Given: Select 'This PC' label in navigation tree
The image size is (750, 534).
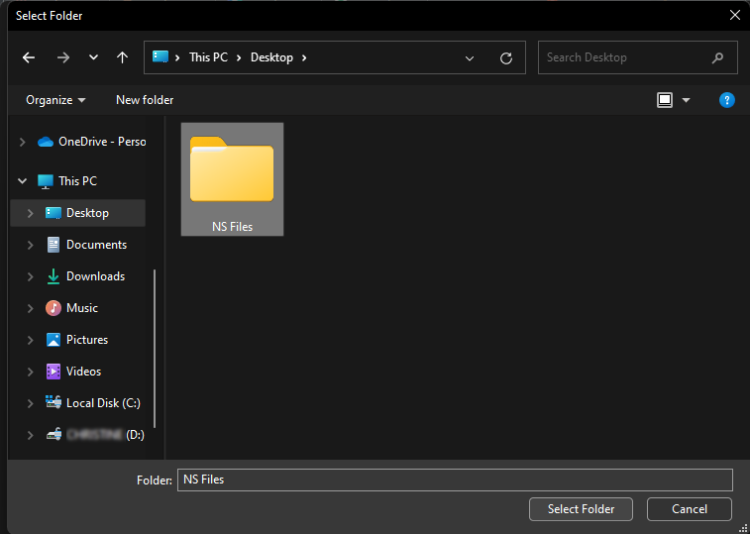Looking at the screenshot, I should pos(77,181).
